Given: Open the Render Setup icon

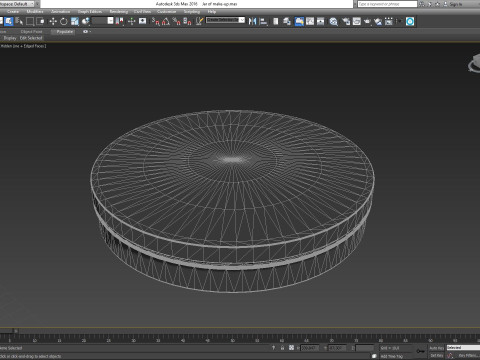Looking at the screenshot, I should coord(346,21).
